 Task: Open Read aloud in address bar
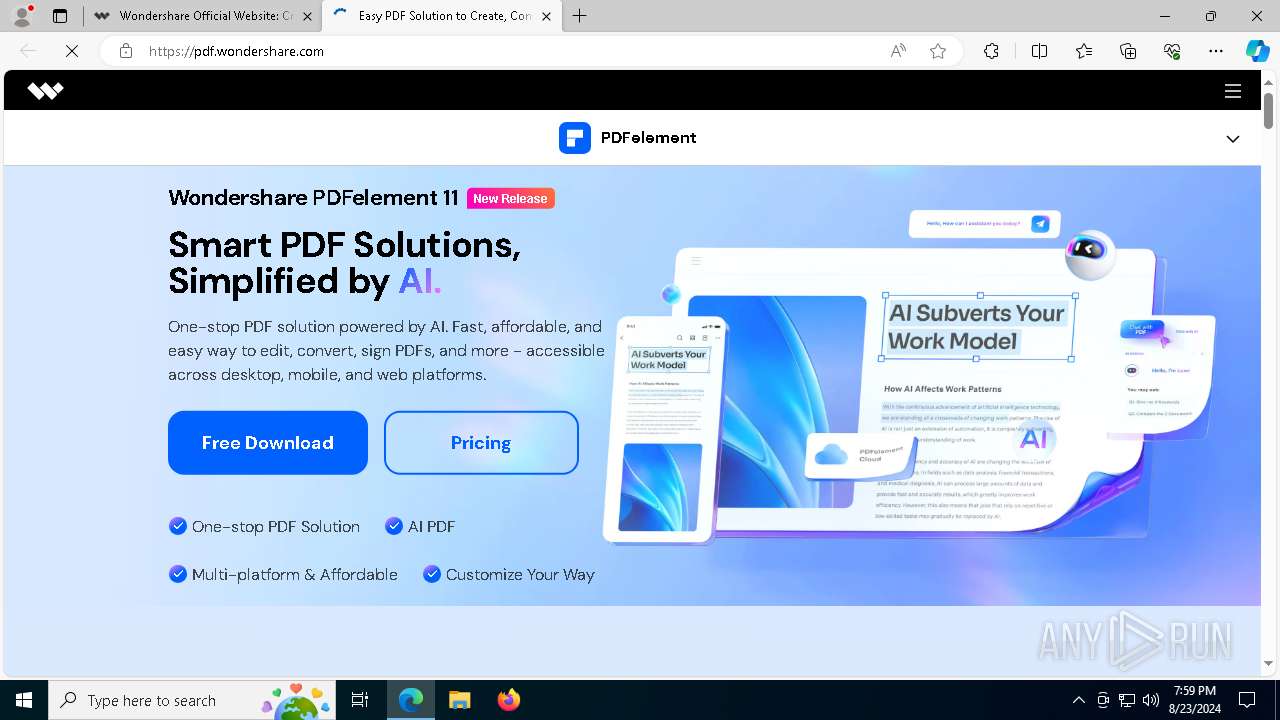coord(898,51)
